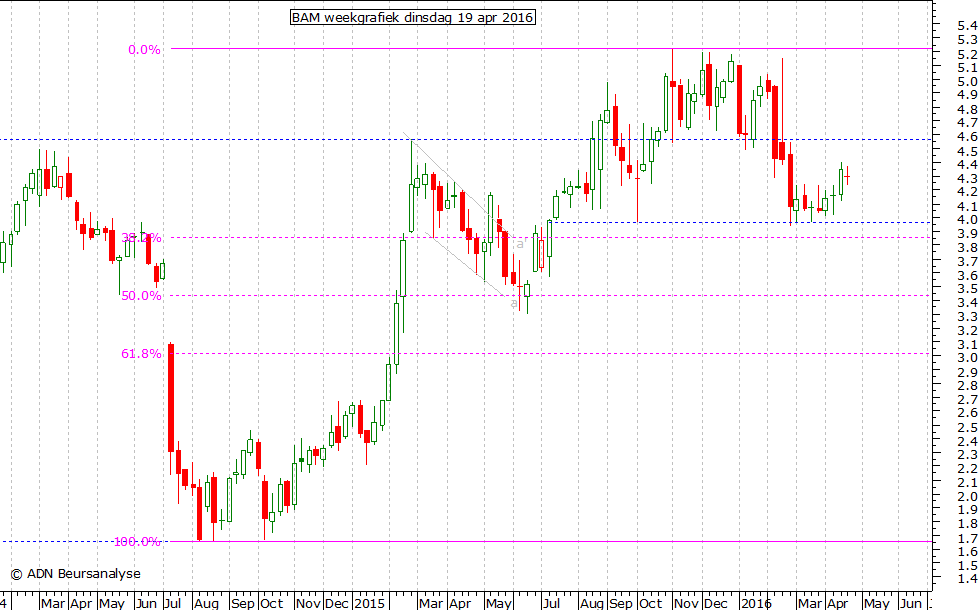Click the '4.4' price axis label

click(x=967, y=164)
